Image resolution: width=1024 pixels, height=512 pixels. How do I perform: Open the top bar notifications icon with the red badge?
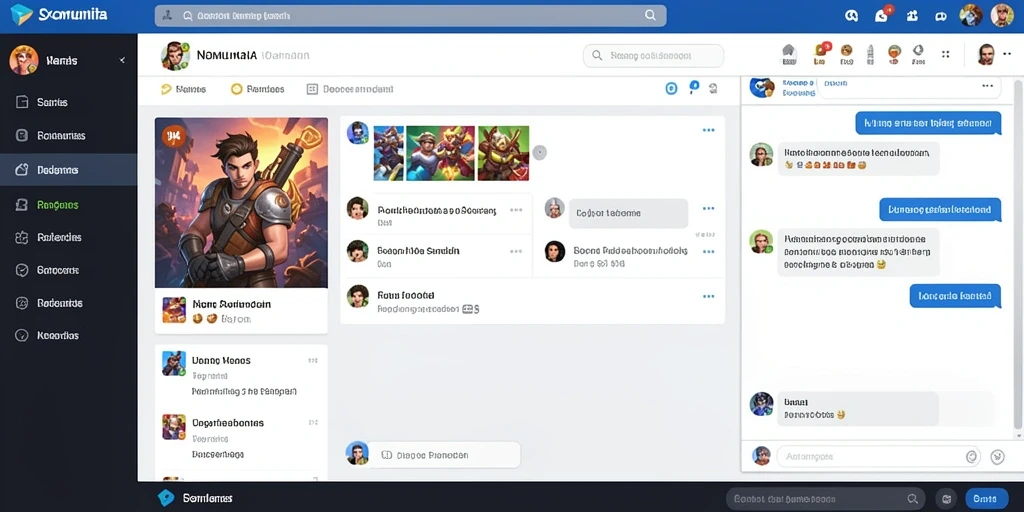[x=882, y=15]
